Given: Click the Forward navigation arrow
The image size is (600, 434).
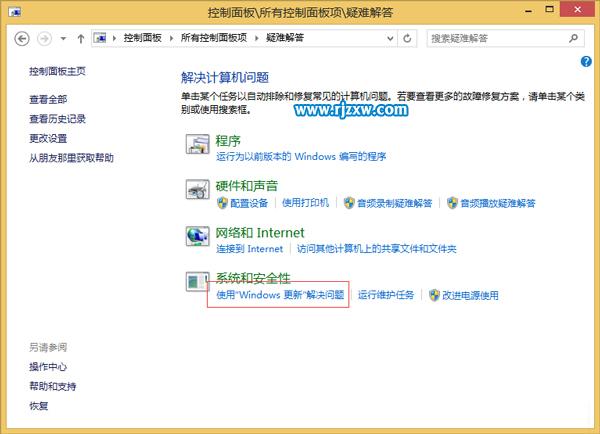Looking at the screenshot, I should tap(44, 39).
